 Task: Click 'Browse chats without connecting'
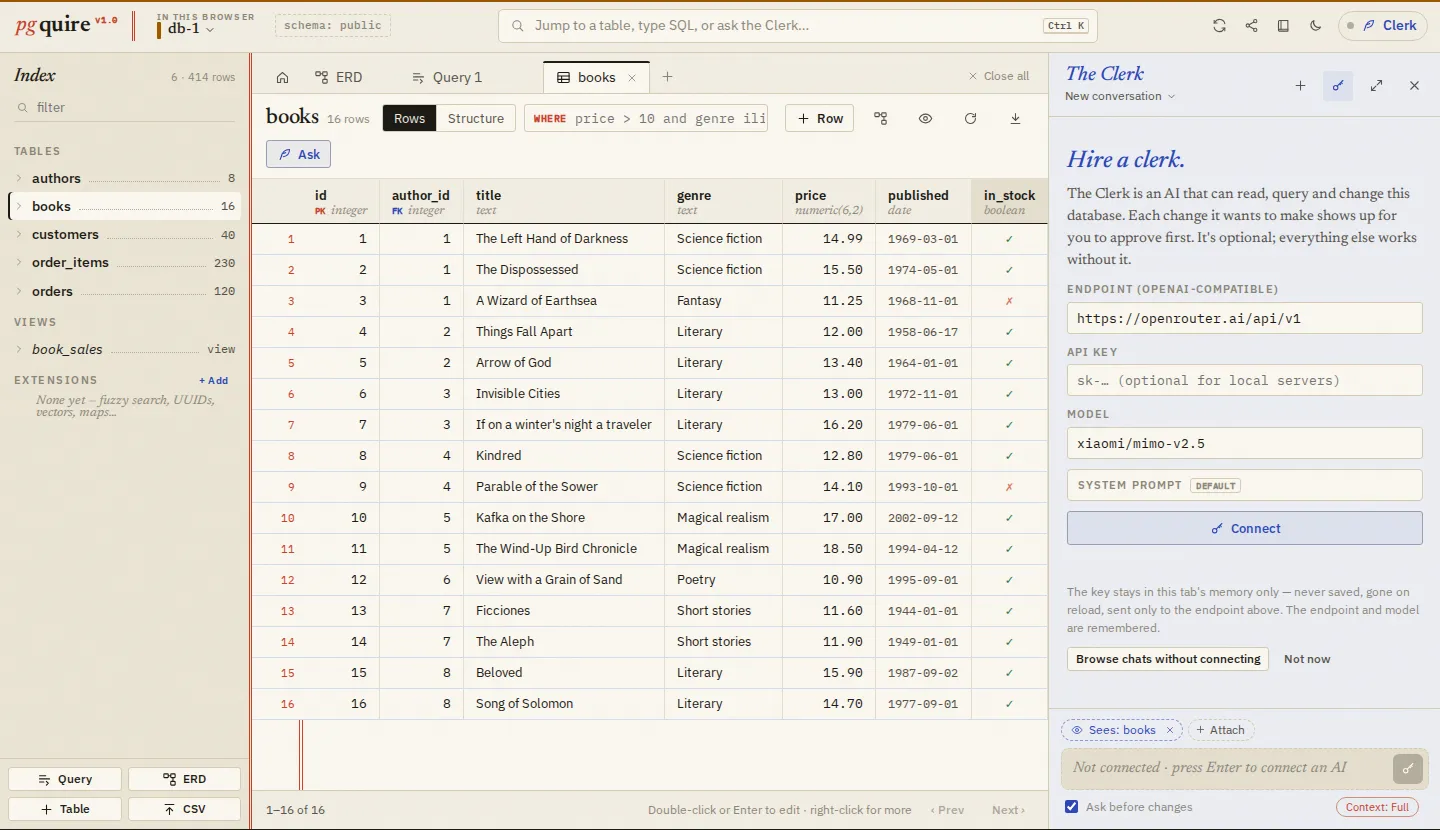[x=1168, y=659]
